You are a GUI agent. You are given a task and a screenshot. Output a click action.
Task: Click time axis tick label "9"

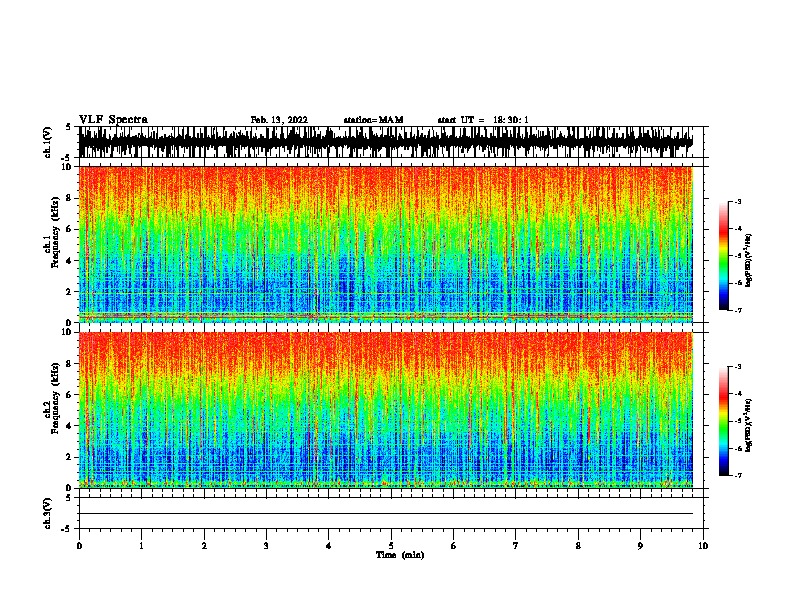[640, 546]
